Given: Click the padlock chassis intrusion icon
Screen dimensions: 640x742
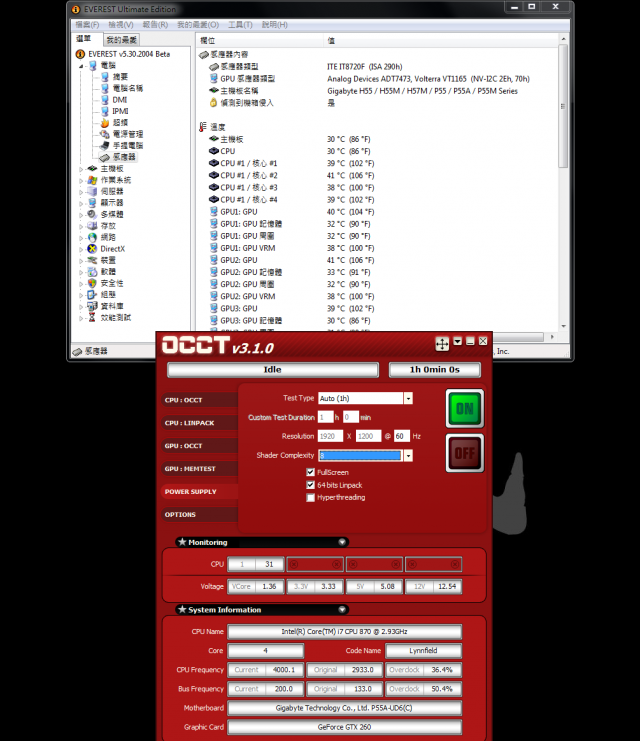Looking at the screenshot, I should (213, 103).
